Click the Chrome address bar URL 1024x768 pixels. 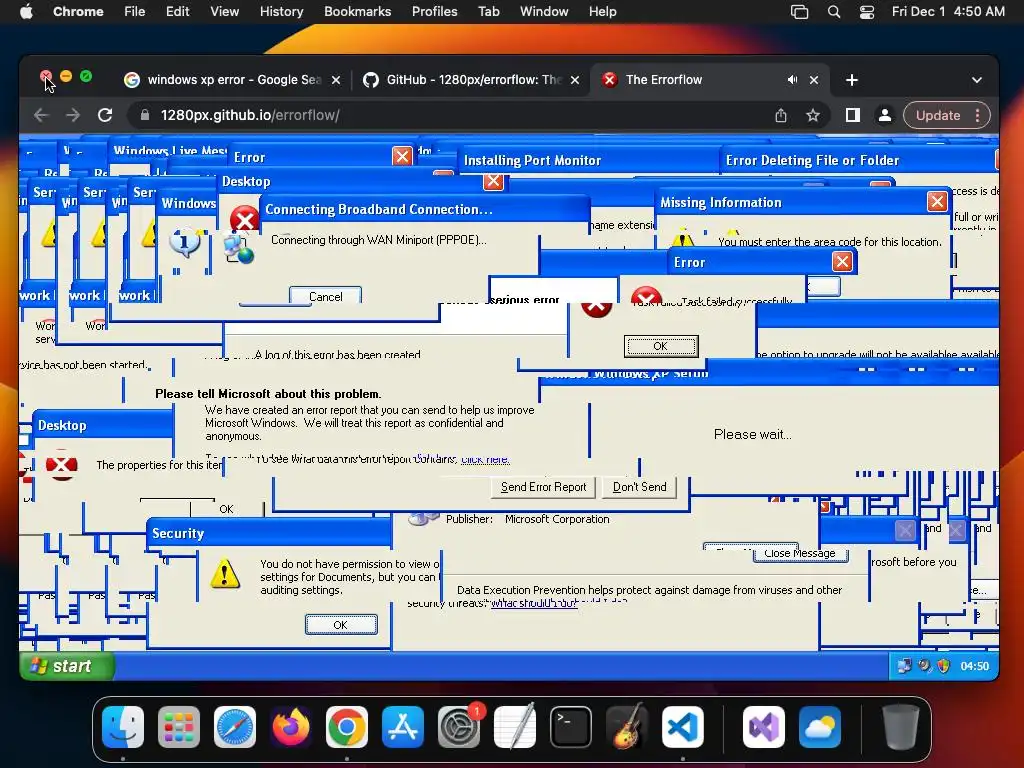249,116
